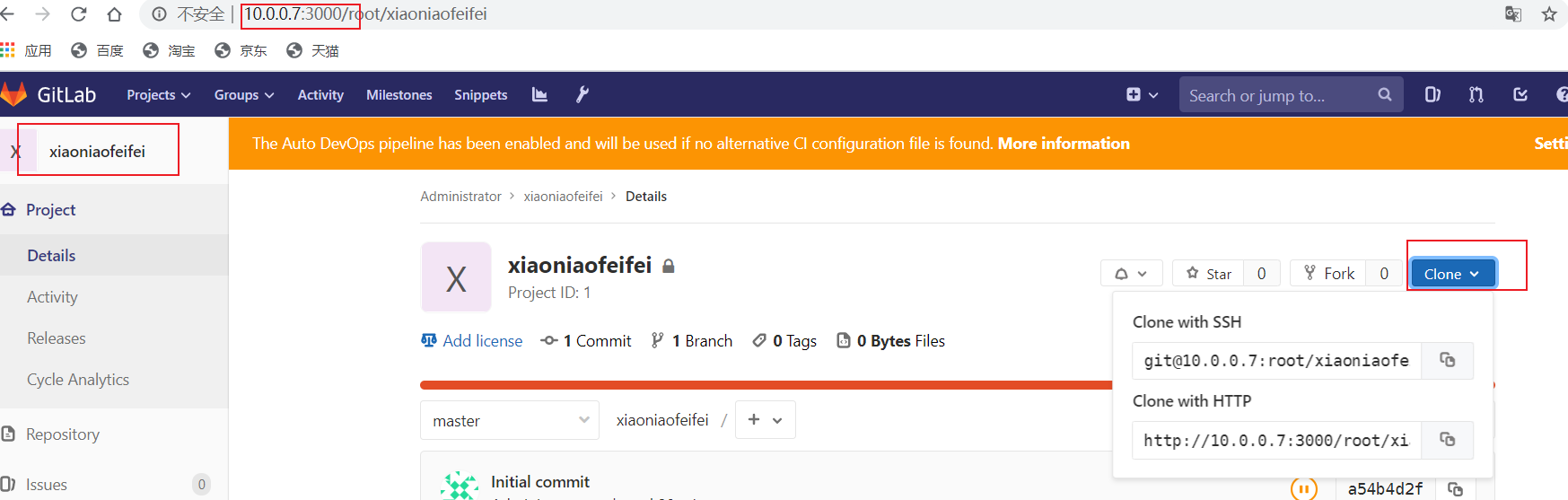Copy the SSH clone URL
1568x500 pixels.
1447,360
